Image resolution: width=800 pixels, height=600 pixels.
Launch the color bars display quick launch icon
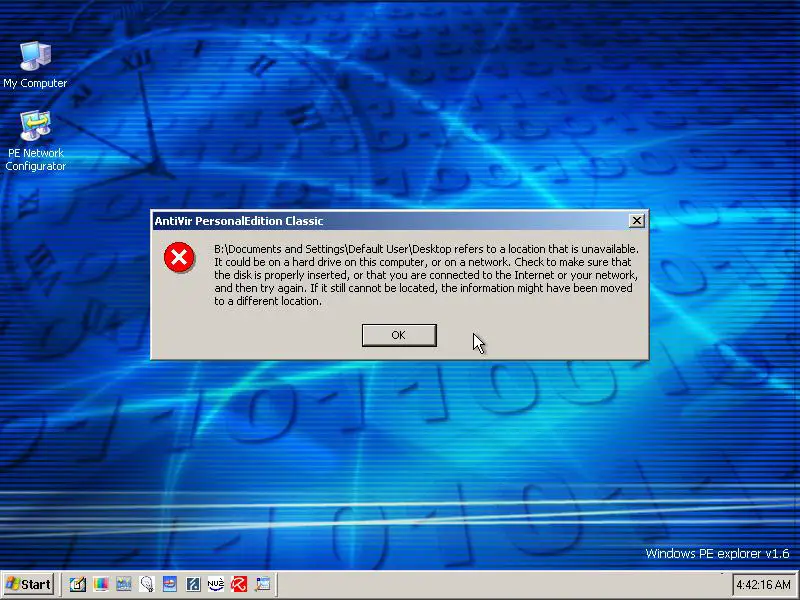(x=101, y=584)
